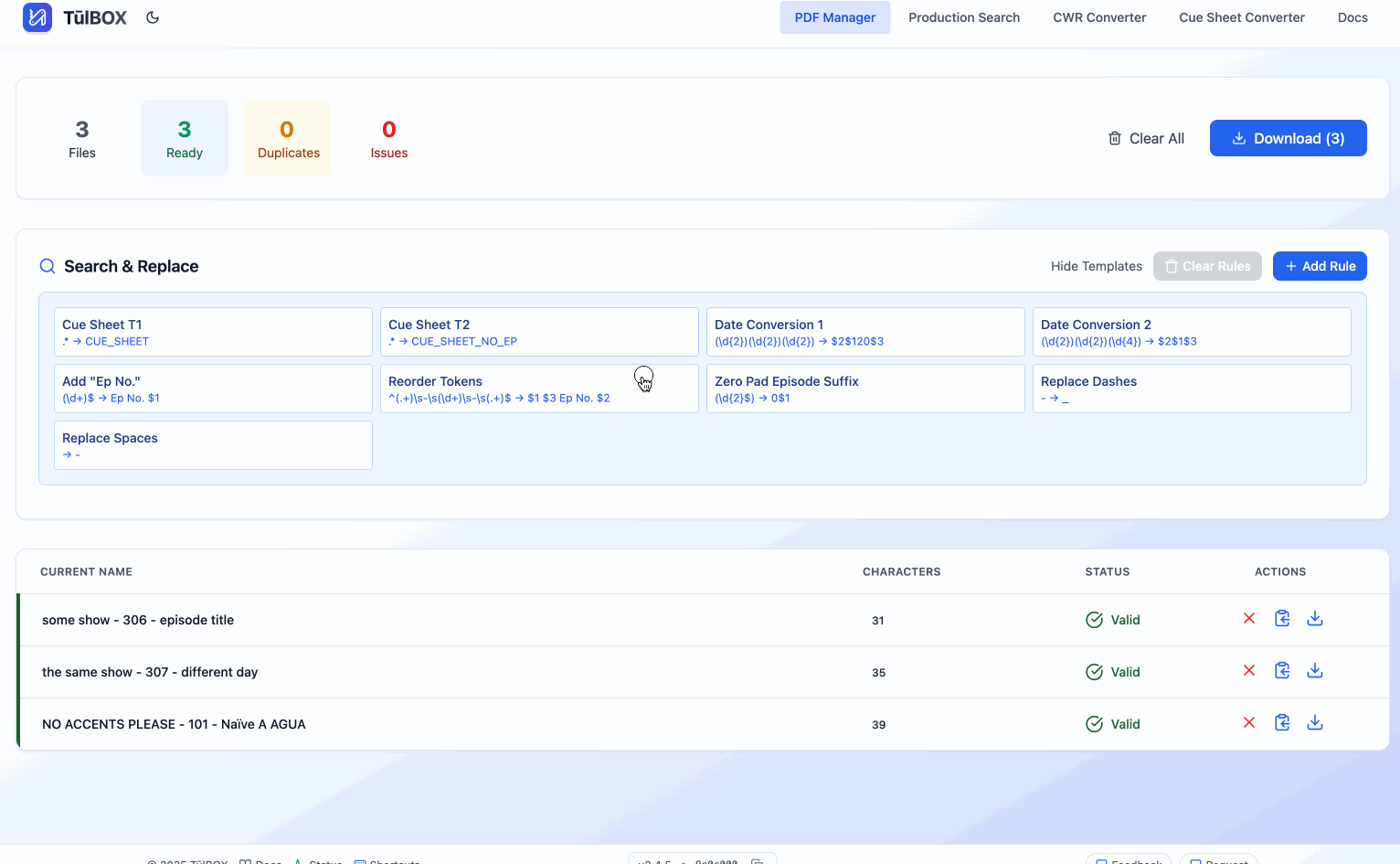Apply the "Replace Dashes" template card
Image resolution: width=1400 pixels, height=864 pixels.
1192,388
